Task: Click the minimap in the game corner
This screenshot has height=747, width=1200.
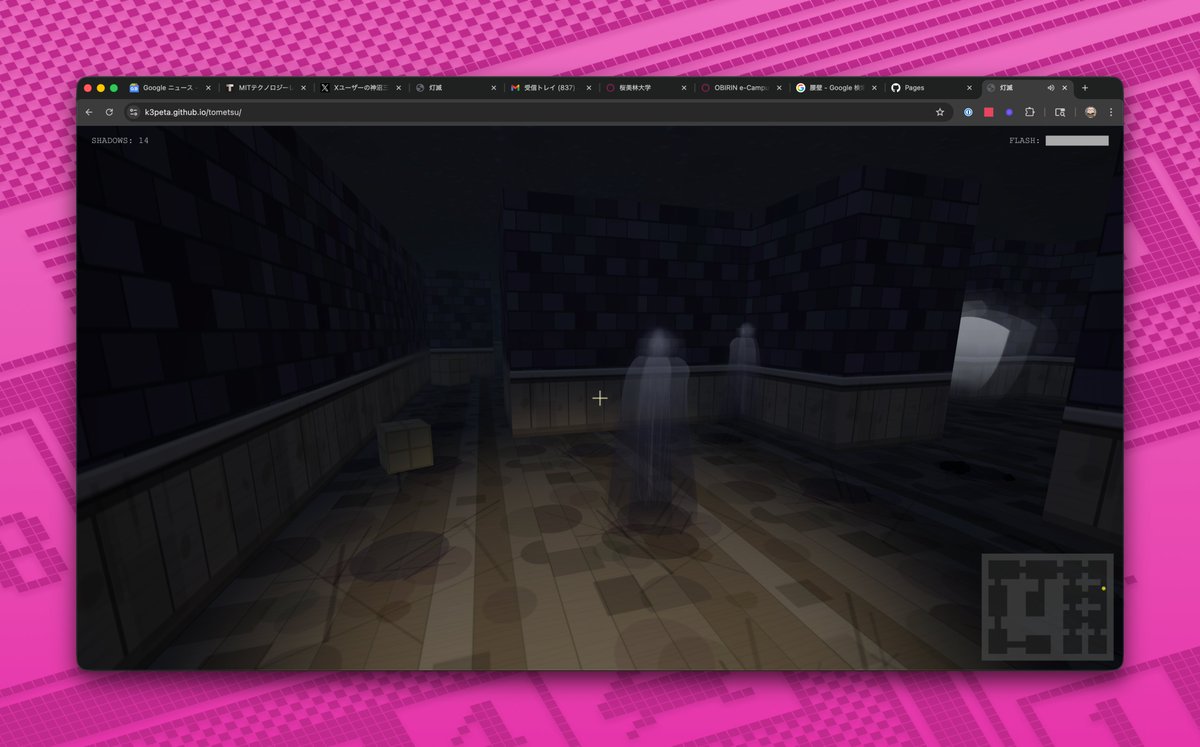Action: click(1047, 607)
